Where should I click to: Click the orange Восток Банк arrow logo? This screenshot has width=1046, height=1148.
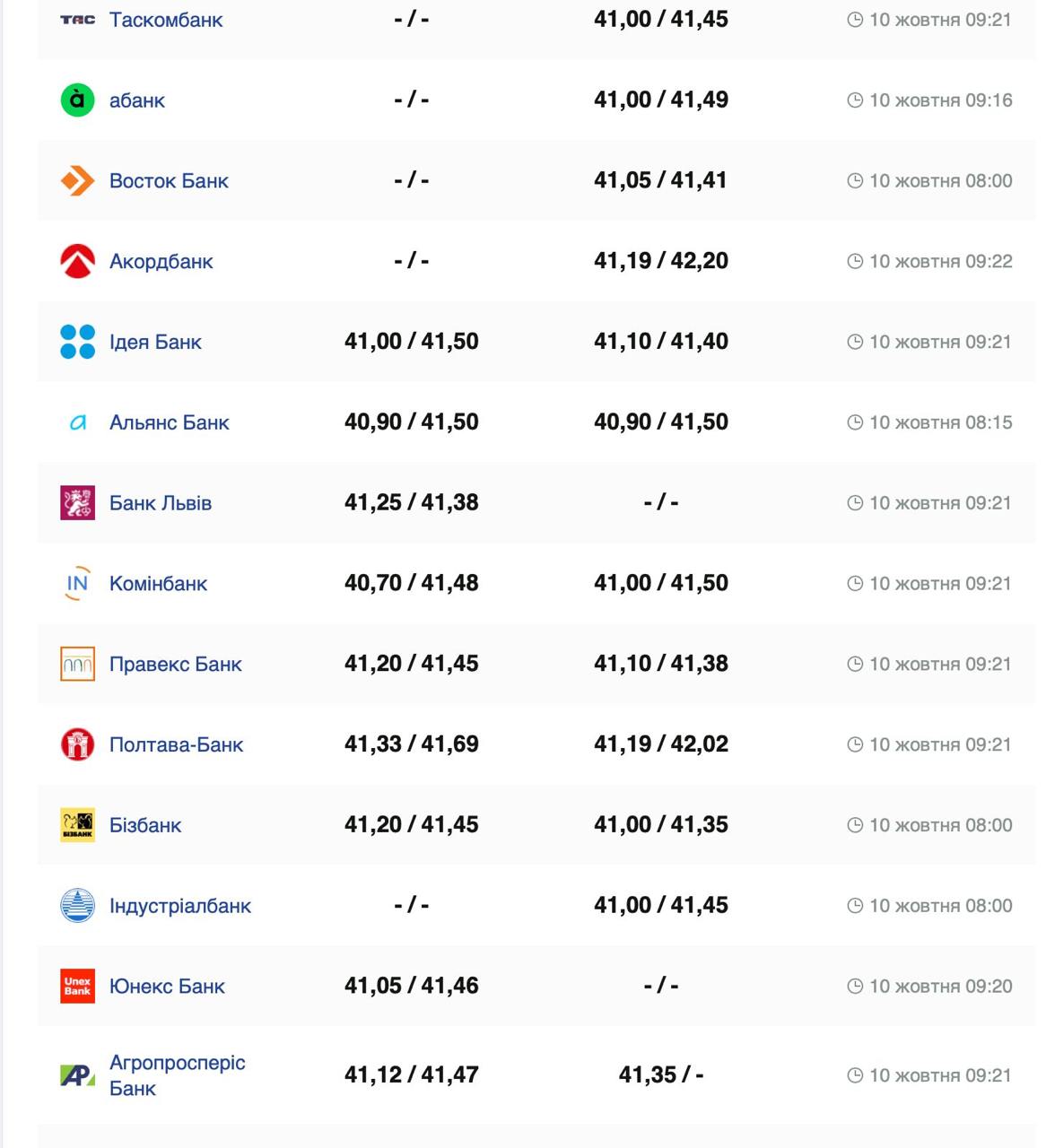(x=77, y=180)
